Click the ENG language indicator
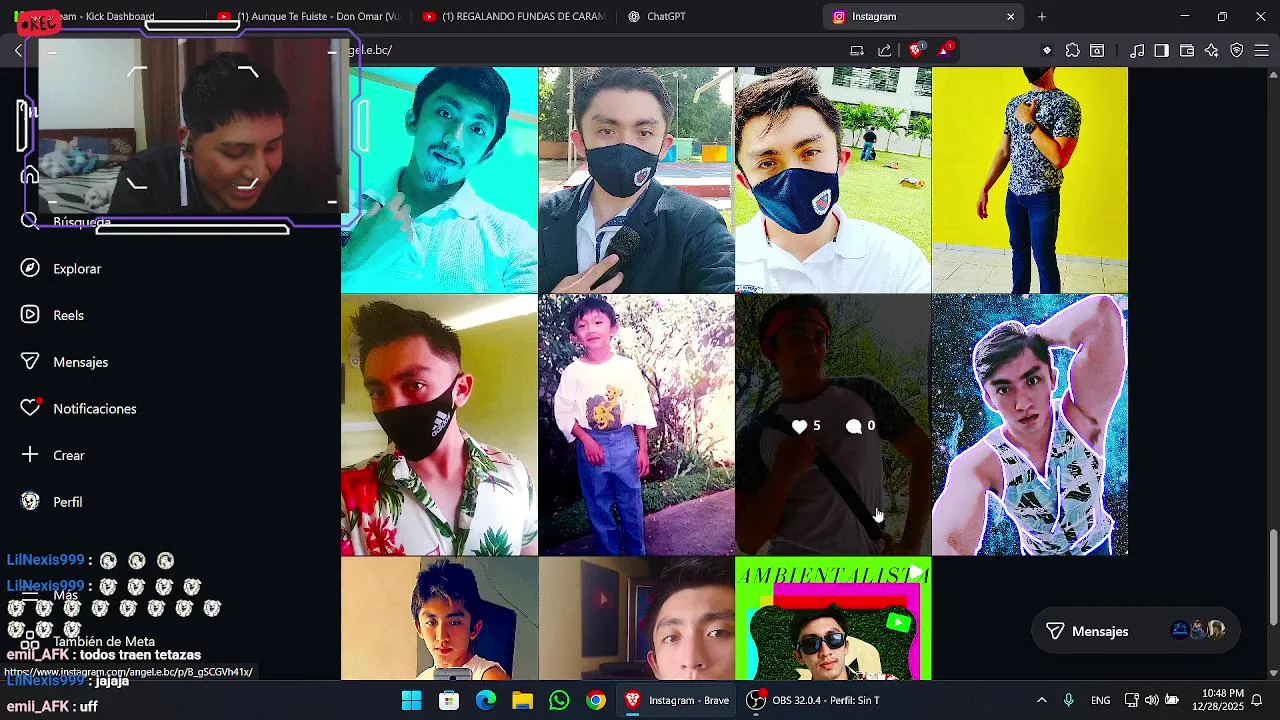Image resolution: width=1280 pixels, height=720 pixels. tap(1100, 700)
